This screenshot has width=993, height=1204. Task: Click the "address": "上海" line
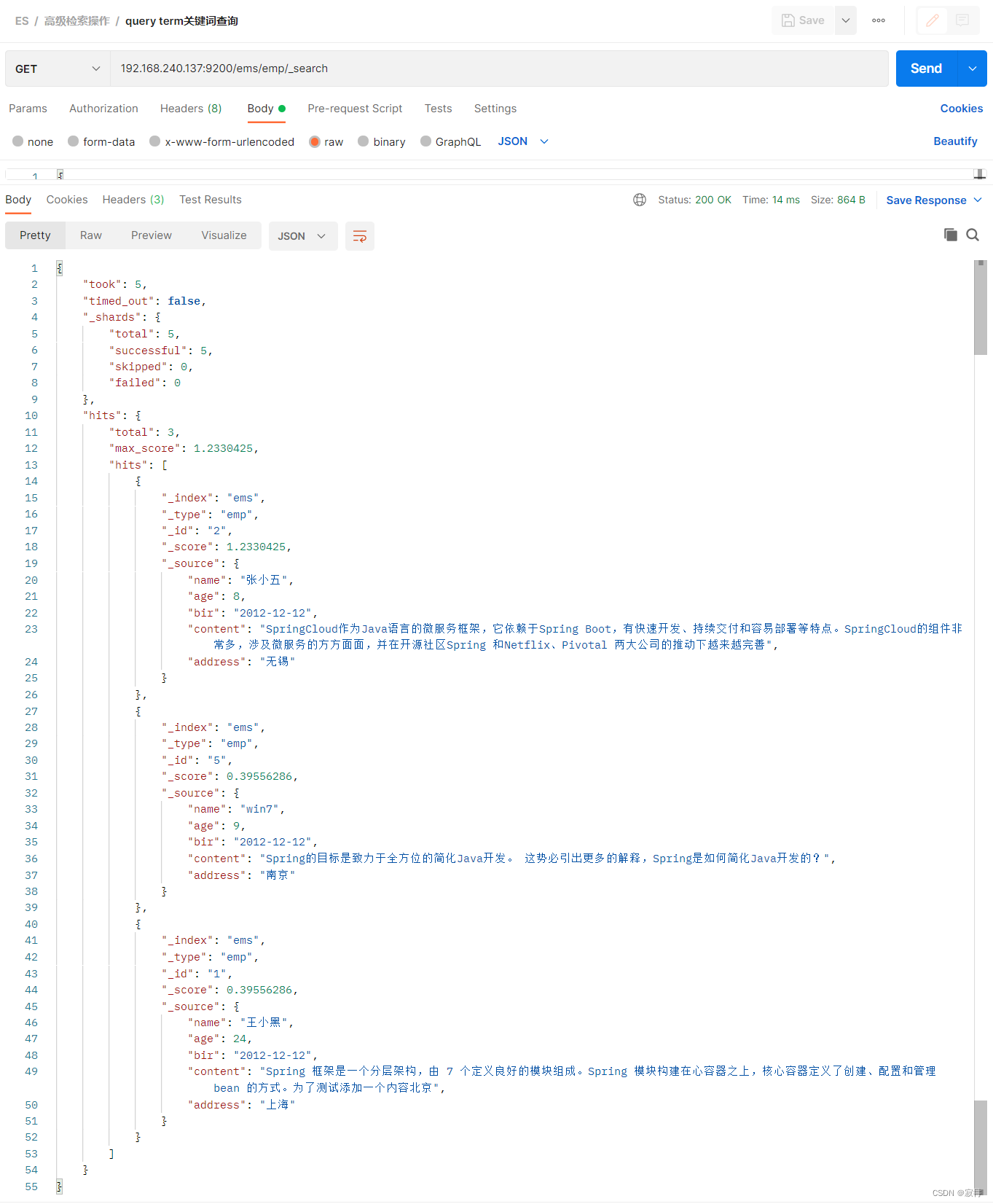(241, 1105)
